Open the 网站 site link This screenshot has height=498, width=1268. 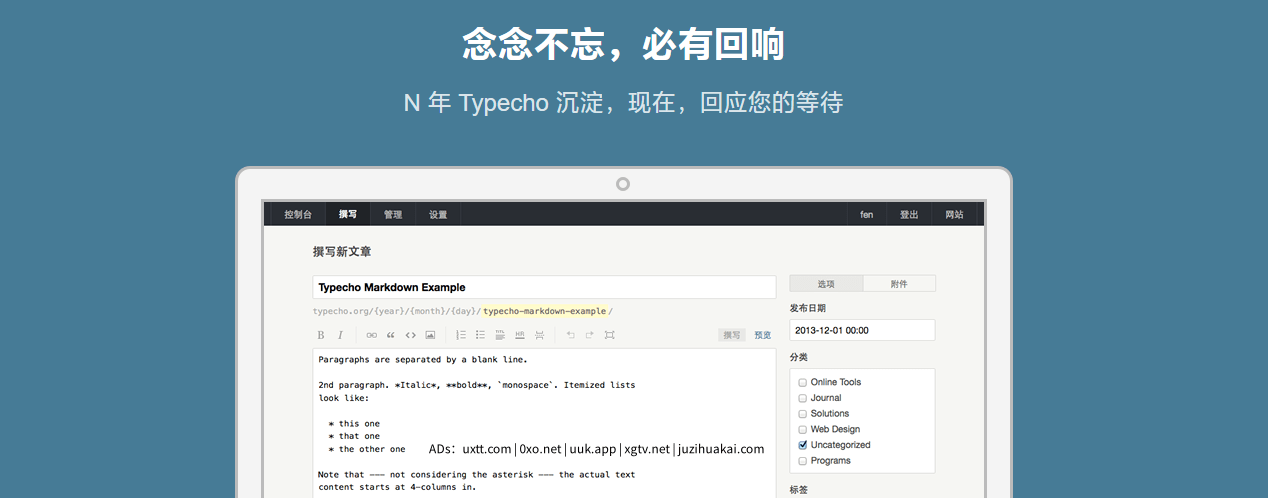955,215
